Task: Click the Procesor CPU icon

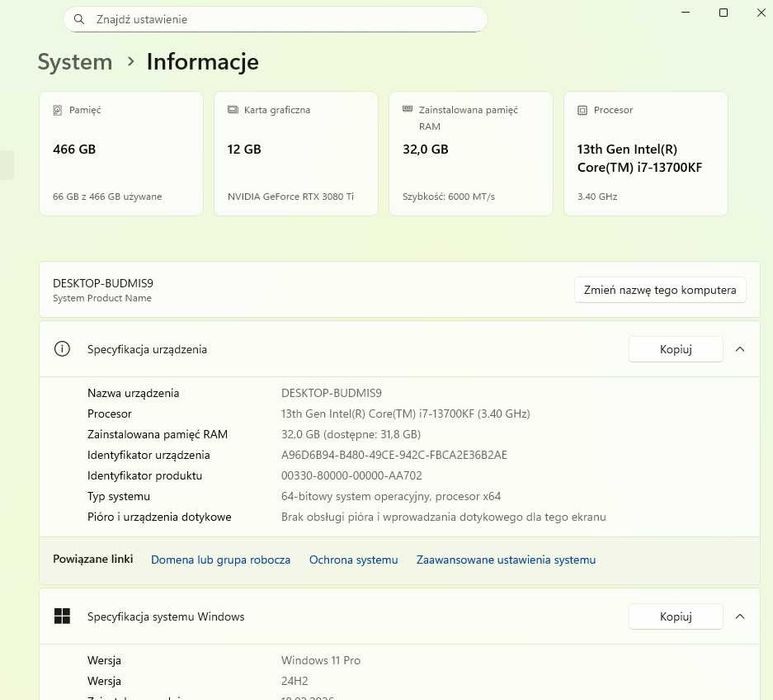Action: click(582, 110)
